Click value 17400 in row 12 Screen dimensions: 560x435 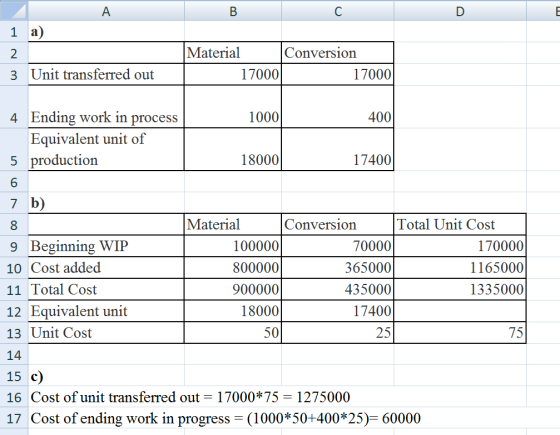(x=338, y=311)
